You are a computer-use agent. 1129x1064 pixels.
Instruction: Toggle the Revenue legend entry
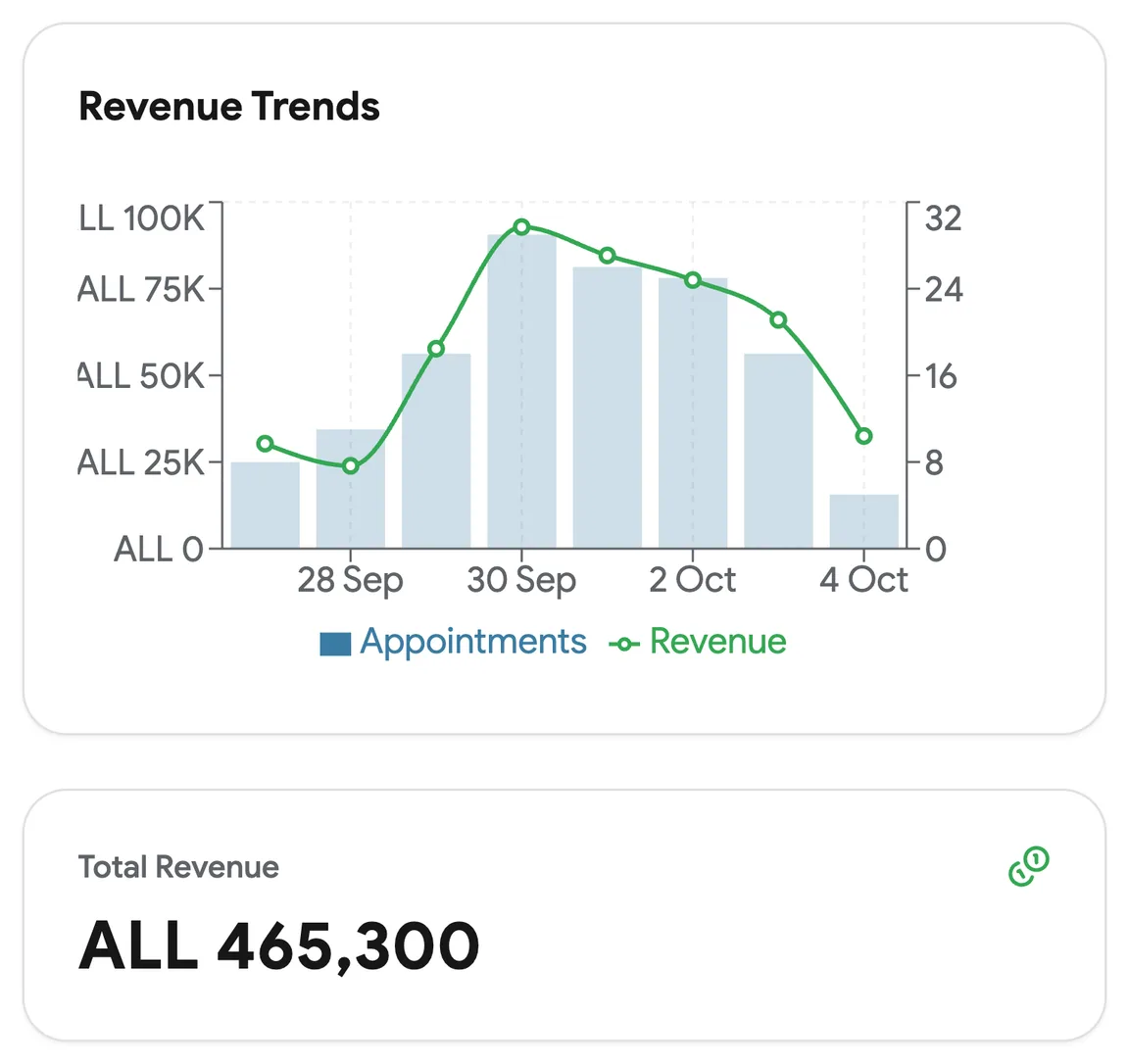tap(697, 642)
